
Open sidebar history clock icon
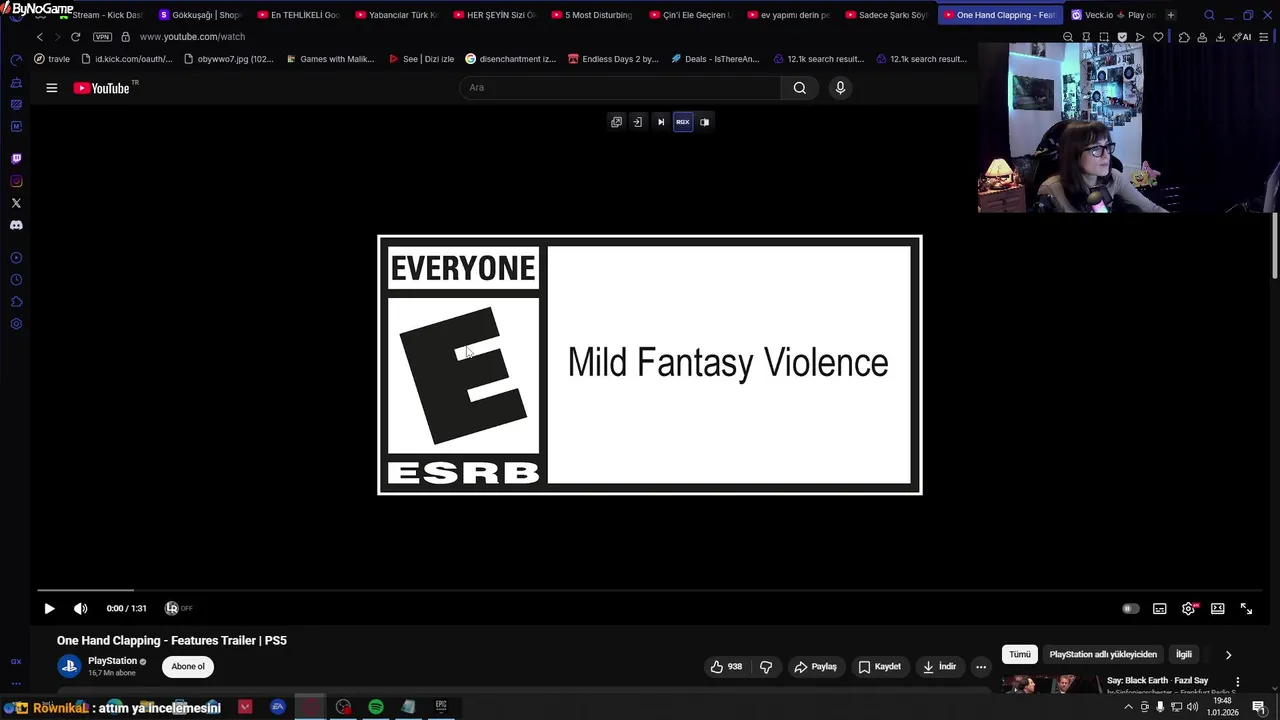click(16, 280)
